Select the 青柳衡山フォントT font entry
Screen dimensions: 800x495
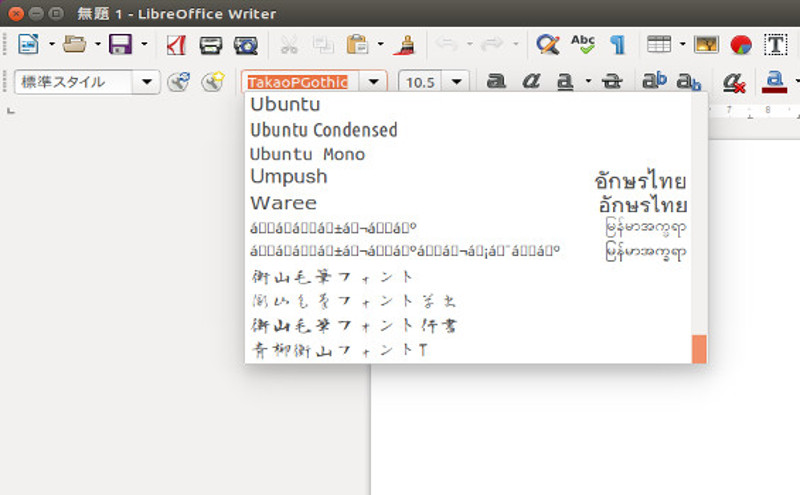click(468, 350)
